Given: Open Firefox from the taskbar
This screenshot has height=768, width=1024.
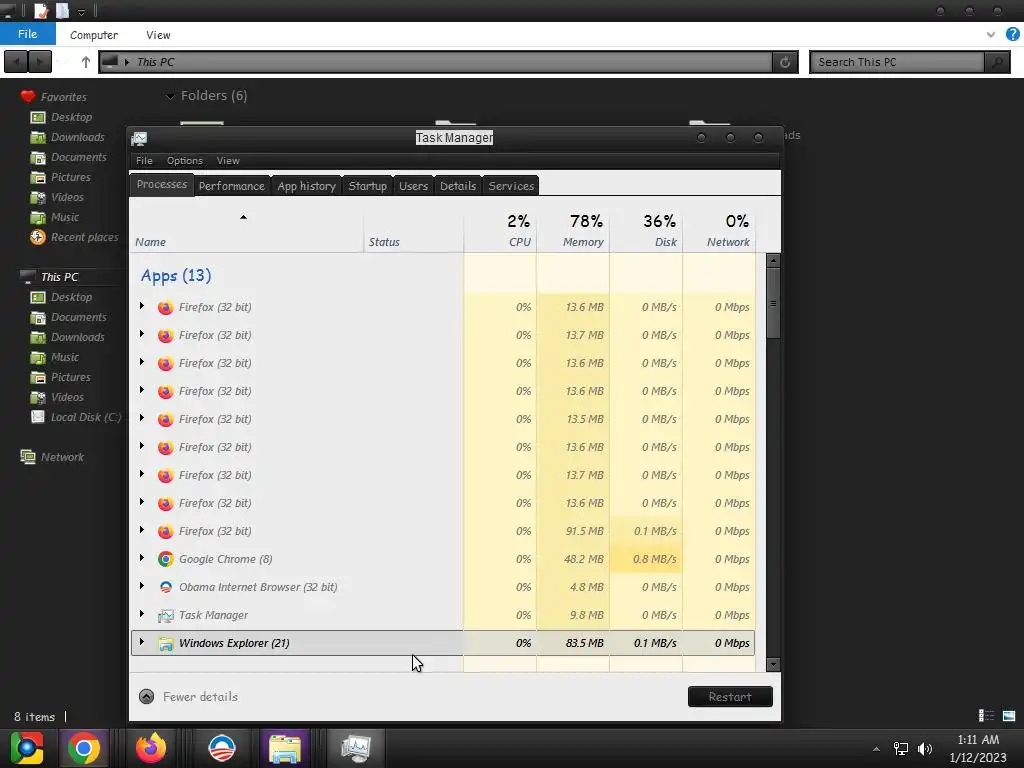Looking at the screenshot, I should 151,748.
